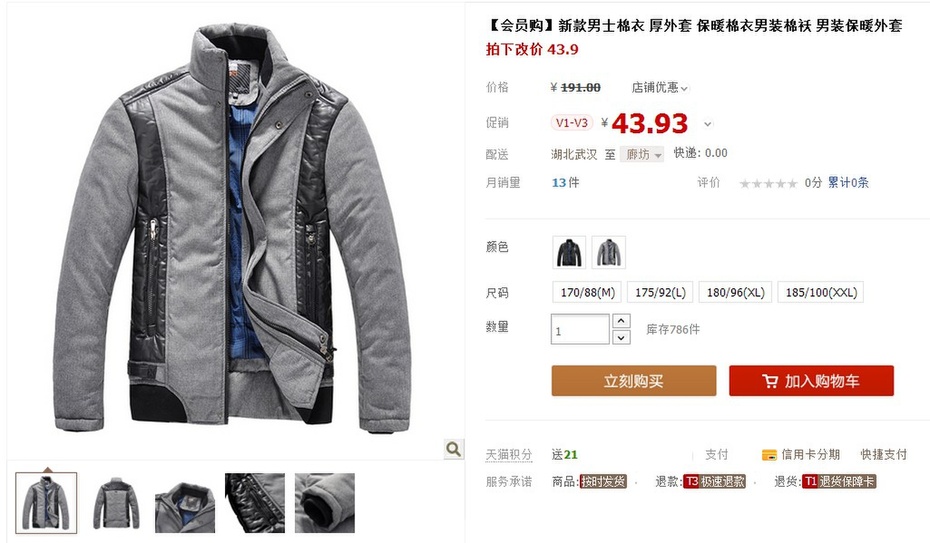Screen dimensions: 930x543
Task: Click the 按时发货 service badge
Action: click(x=603, y=481)
